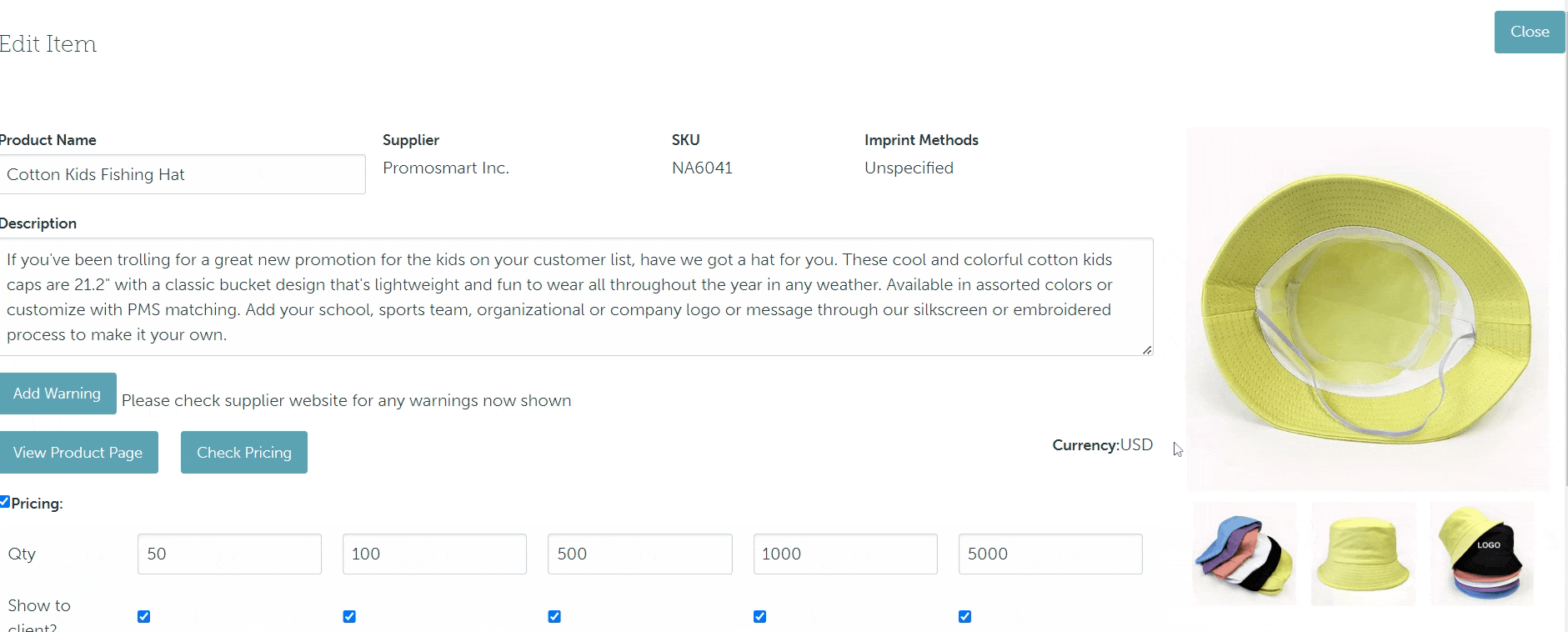Screen dimensions: 1568x632
Task: Select the quantity field containing 5000
Action: [1050, 554]
